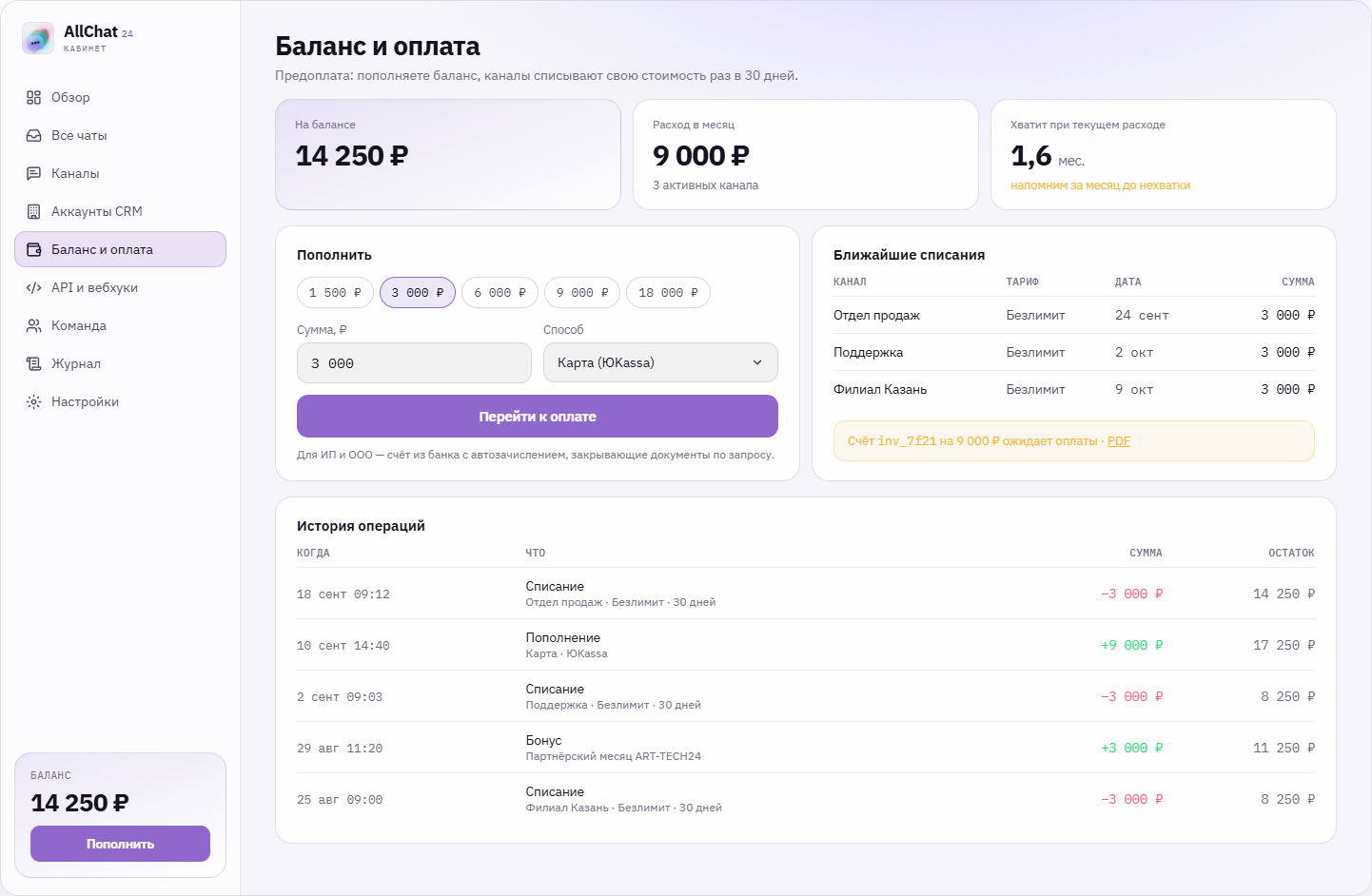Click the sidebar Пополнить button

120,844
